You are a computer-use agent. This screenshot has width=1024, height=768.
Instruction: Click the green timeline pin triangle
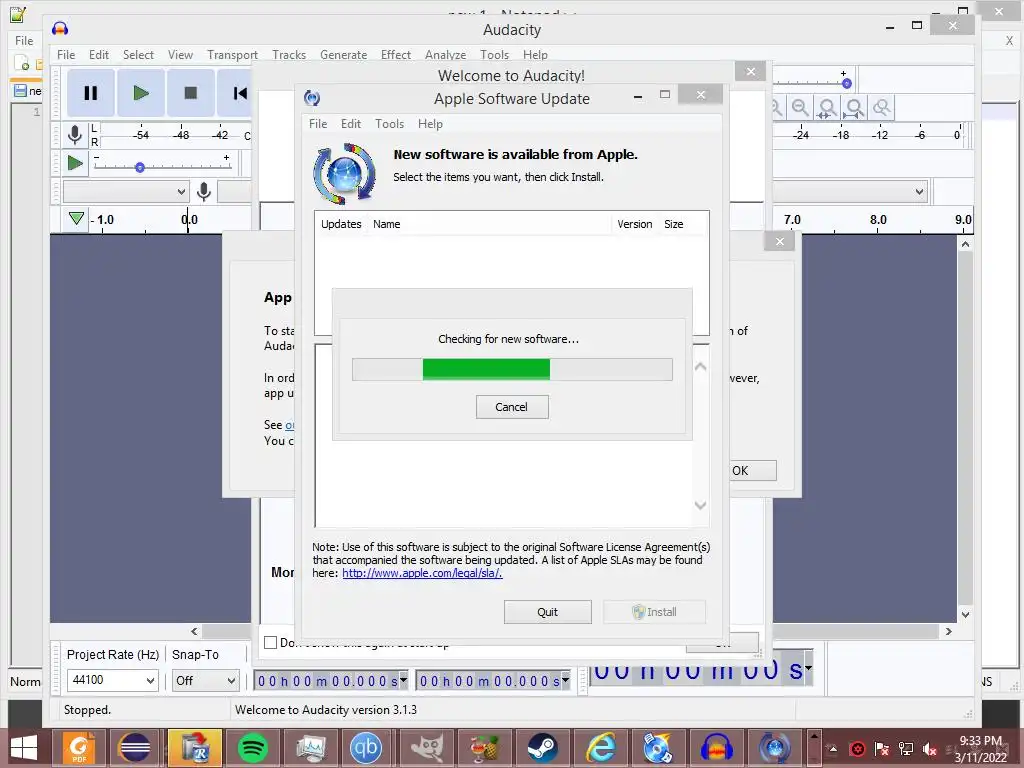tap(76, 218)
